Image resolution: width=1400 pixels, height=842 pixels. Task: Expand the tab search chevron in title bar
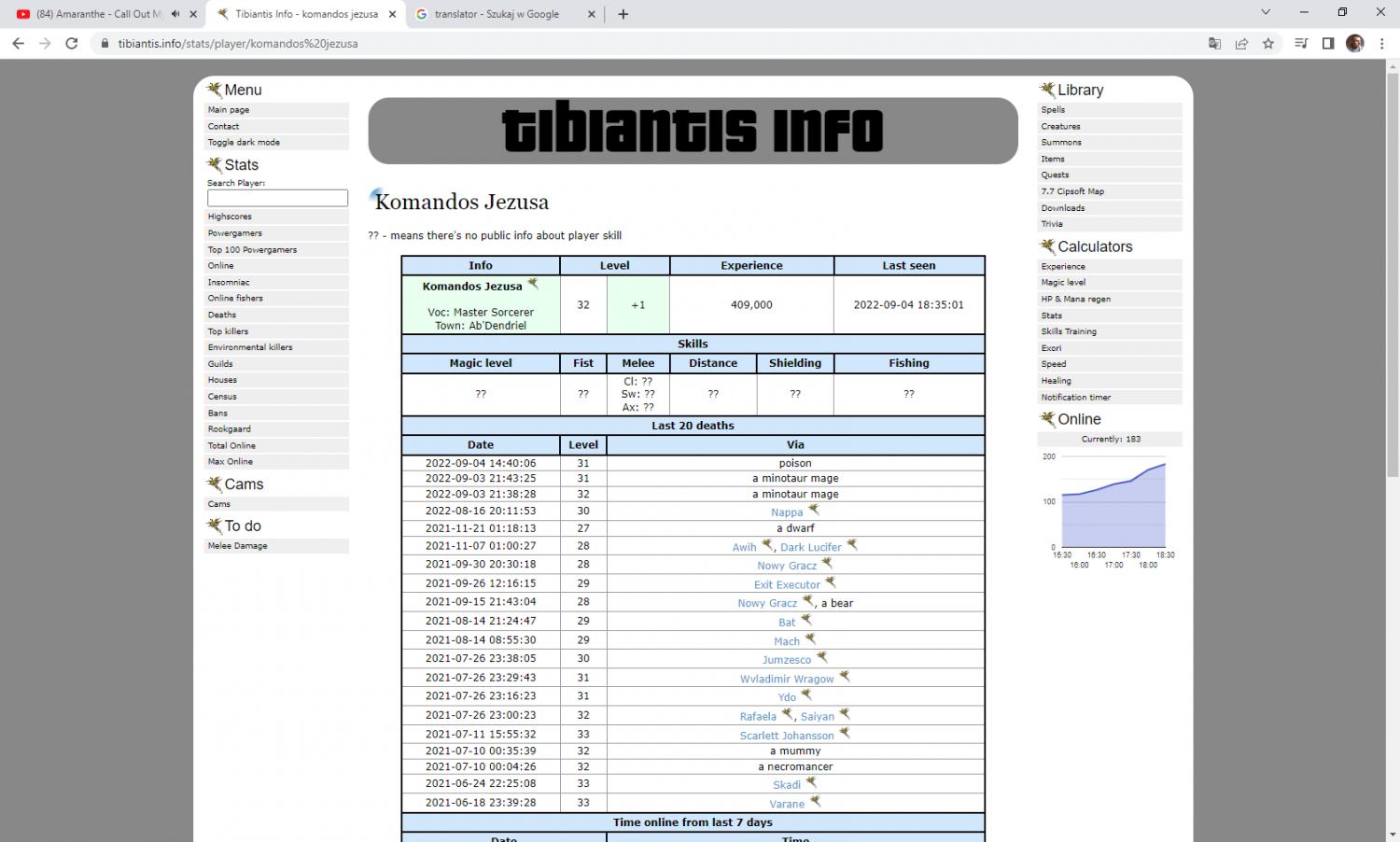(x=1266, y=13)
